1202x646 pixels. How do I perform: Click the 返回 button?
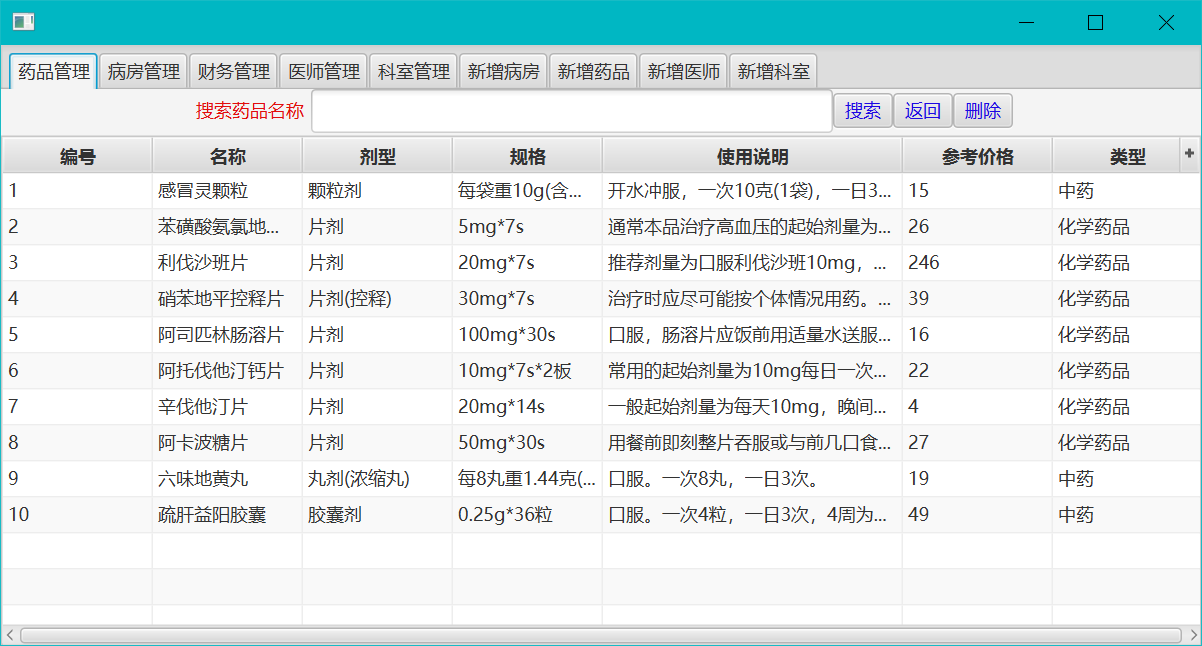(x=922, y=111)
